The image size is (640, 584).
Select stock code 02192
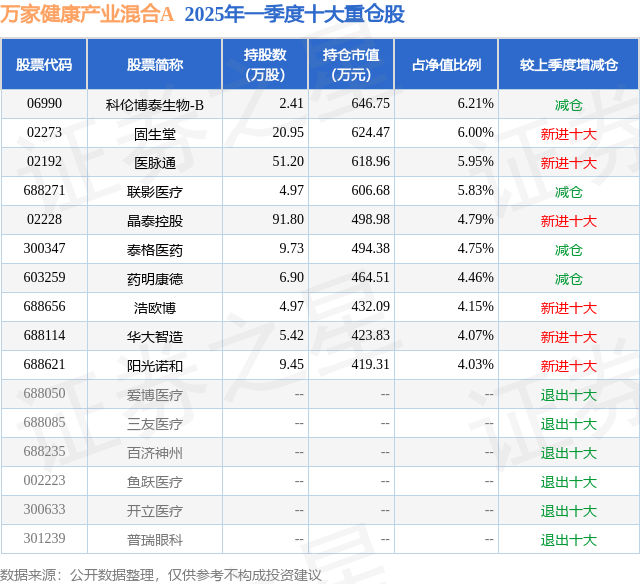(44, 162)
